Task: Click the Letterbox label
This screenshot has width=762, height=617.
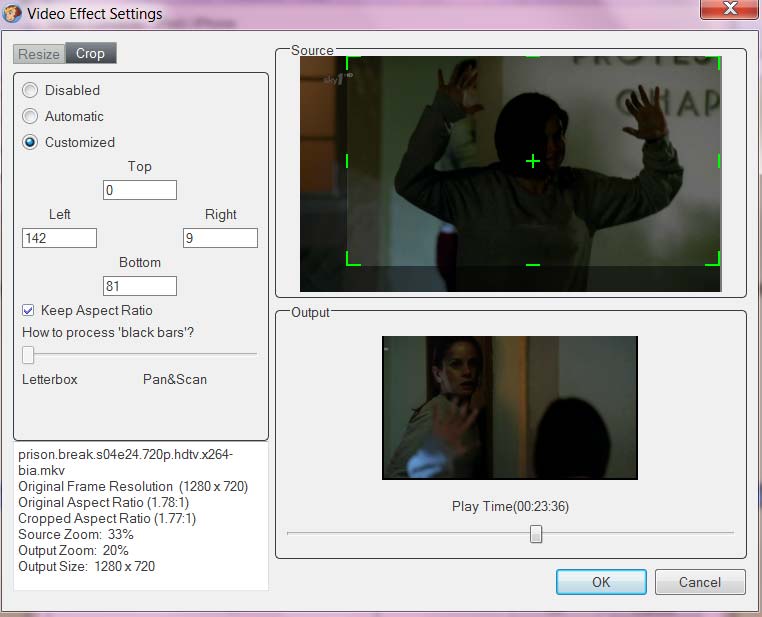Action: coord(50,379)
